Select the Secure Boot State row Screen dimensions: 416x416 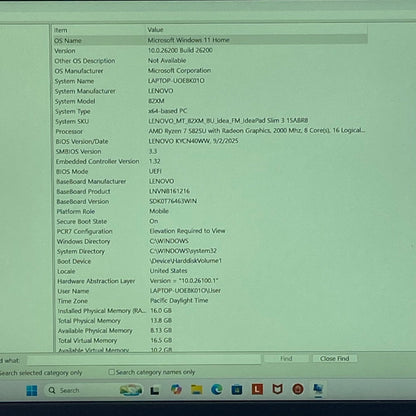tap(210, 221)
